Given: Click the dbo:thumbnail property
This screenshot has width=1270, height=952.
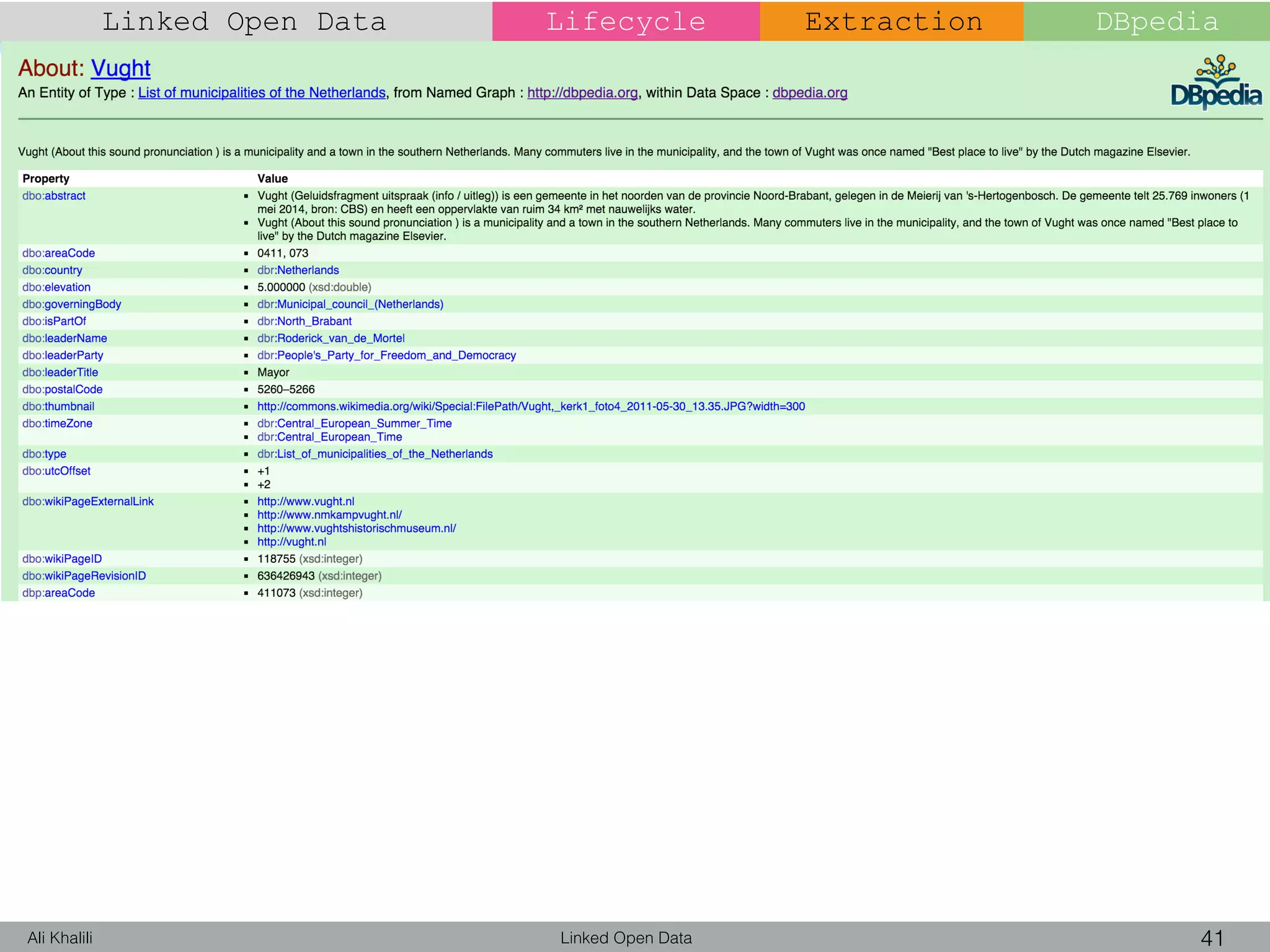Looking at the screenshot, I should (58, 407).
